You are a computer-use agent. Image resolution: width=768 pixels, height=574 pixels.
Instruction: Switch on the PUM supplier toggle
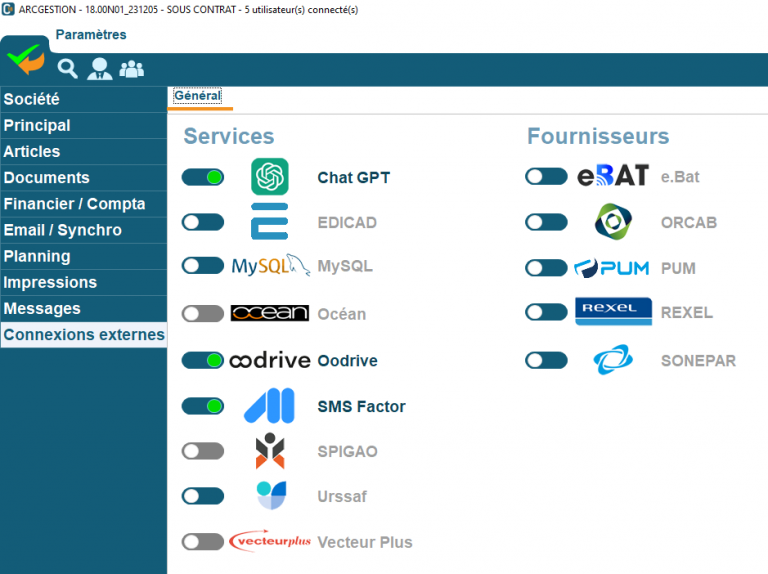click(546, 267)
